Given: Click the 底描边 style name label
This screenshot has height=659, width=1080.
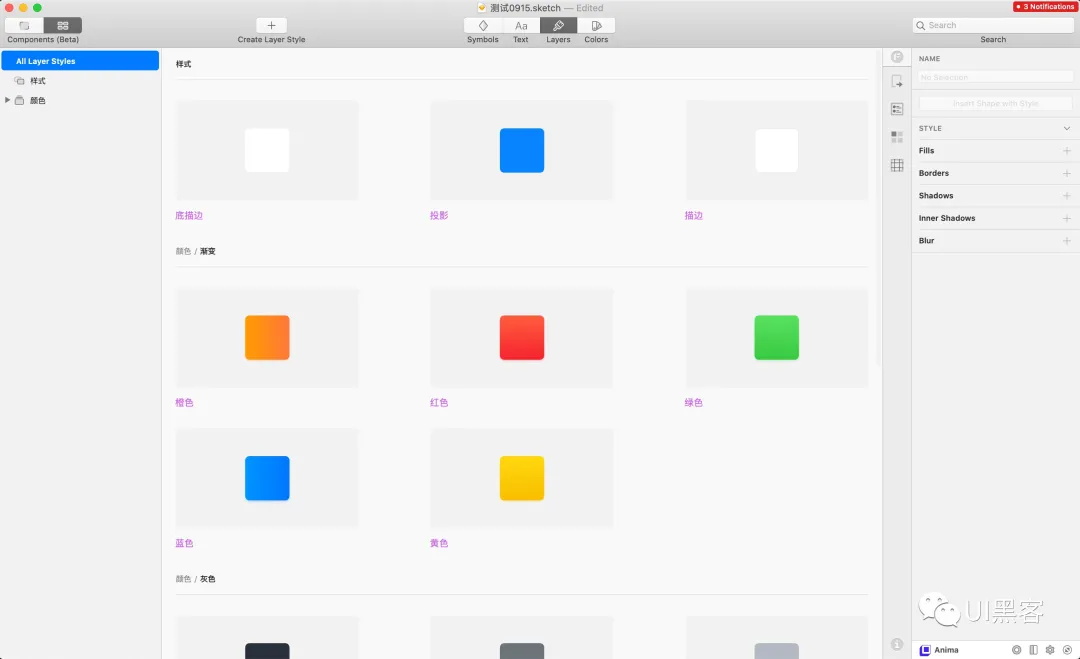Looking at the screenshot, I should coord(189,216).
